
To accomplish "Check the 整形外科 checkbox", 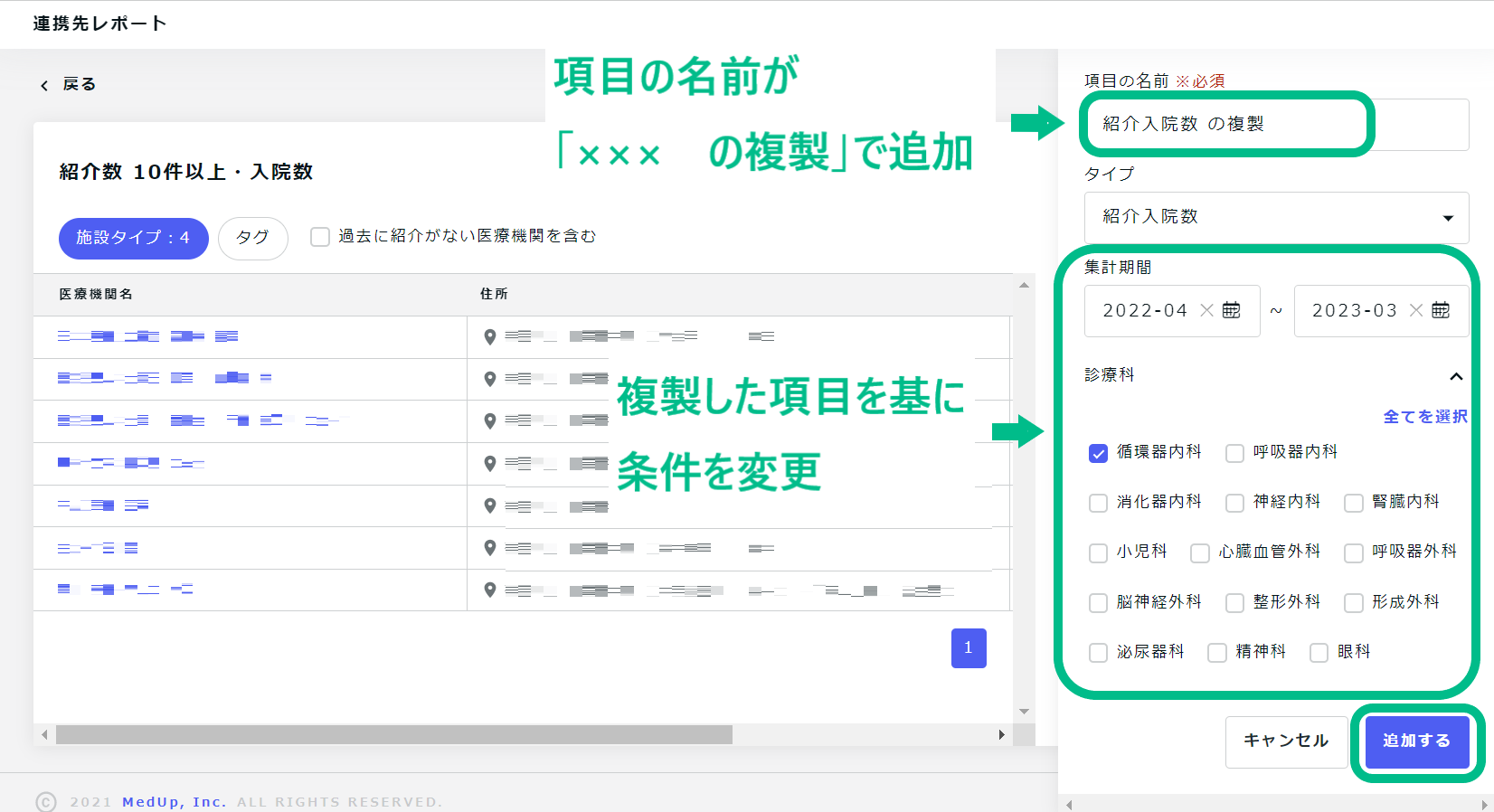I will tap(1234, 603).
